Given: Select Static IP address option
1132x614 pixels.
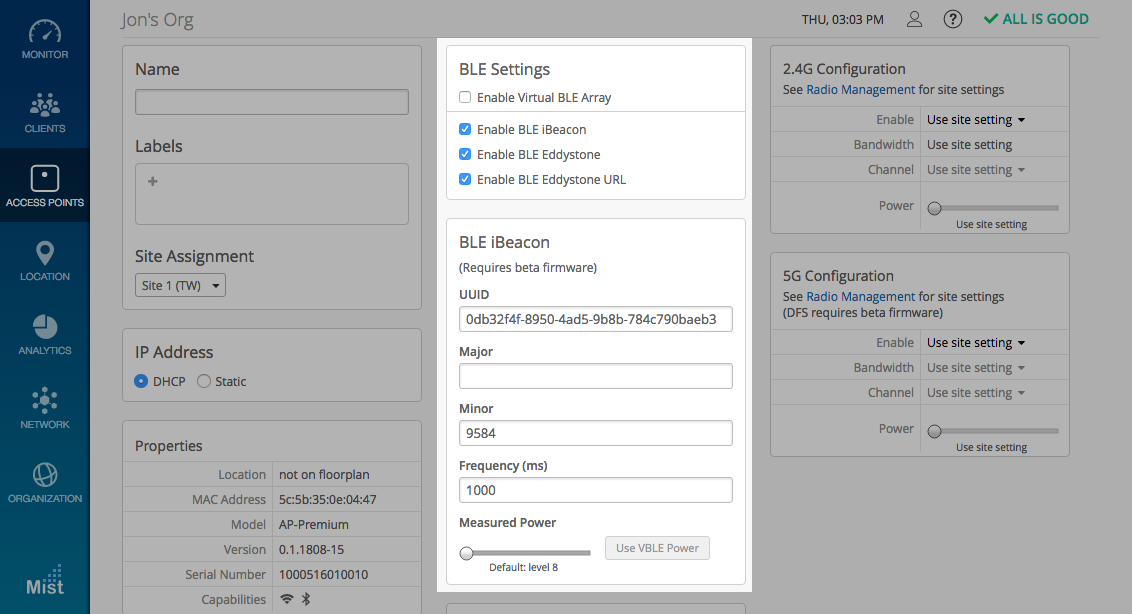Looking at the screenshot, I should point(204,381).
